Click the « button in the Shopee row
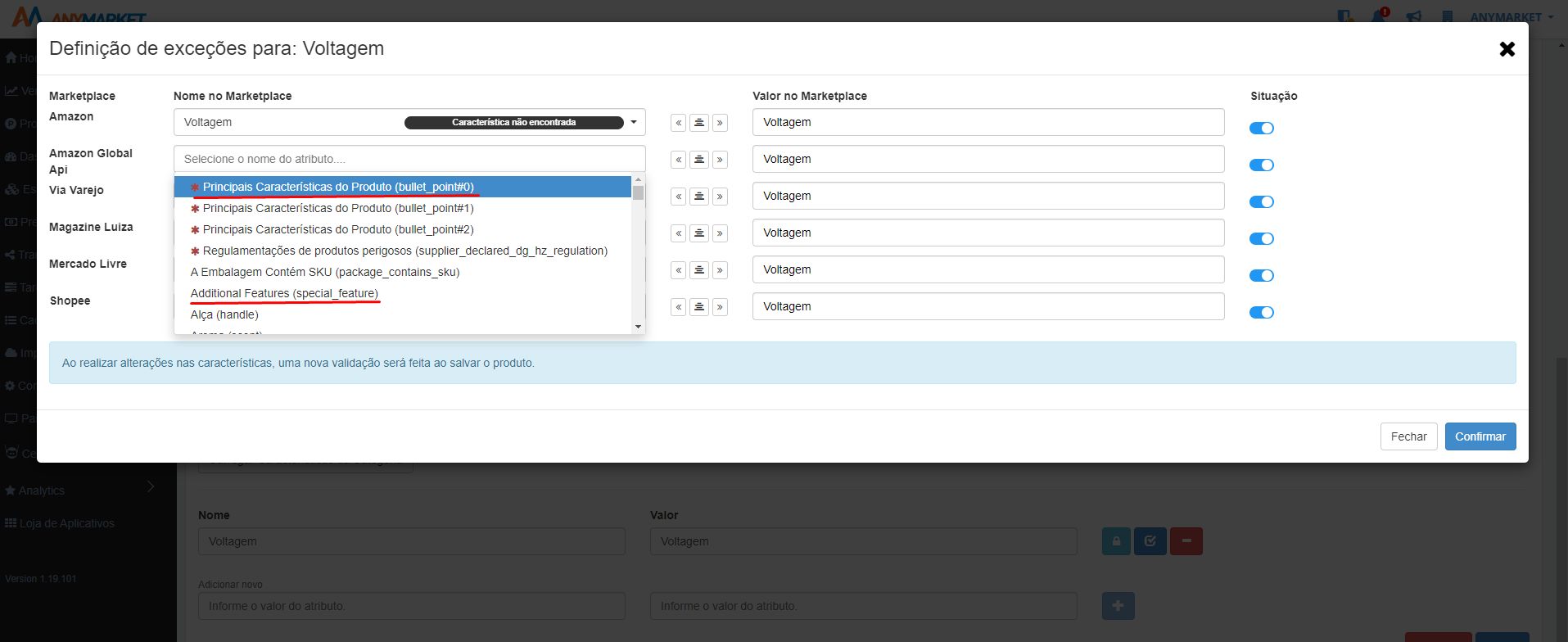This screenshot has width=1568, height=642. [678, 307]
